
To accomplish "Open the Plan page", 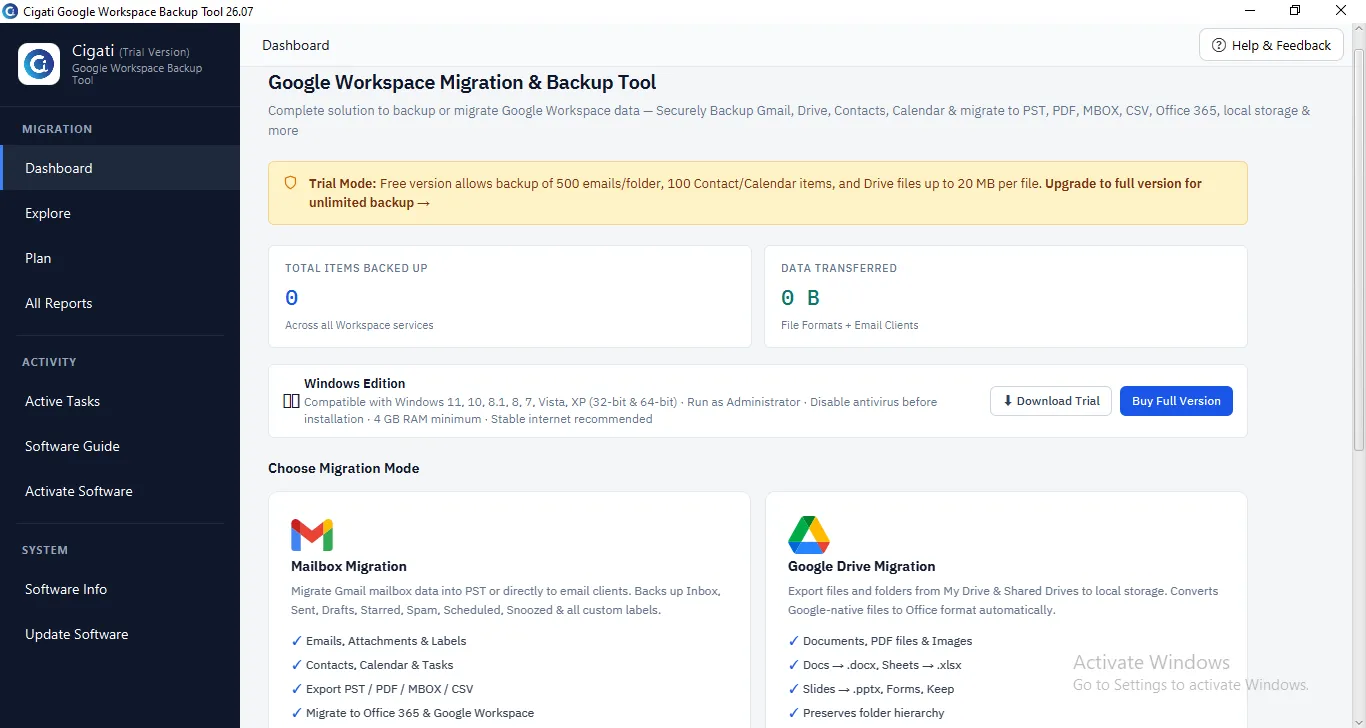I will pos(120,258).
